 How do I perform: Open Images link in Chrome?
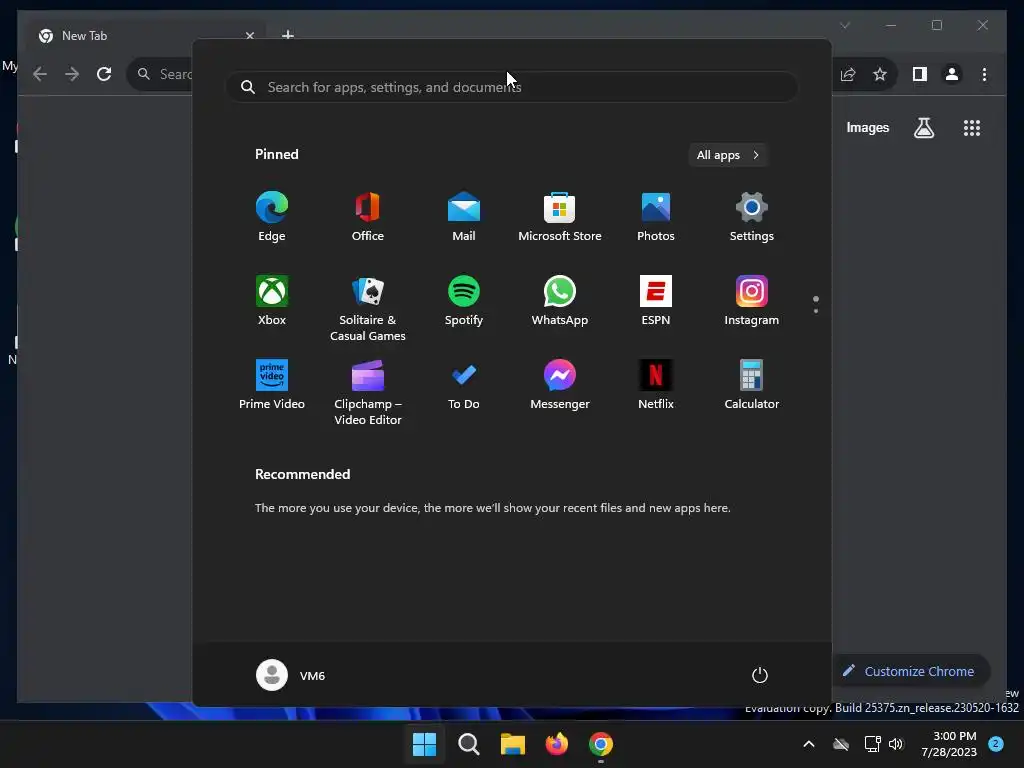point(867,127)
